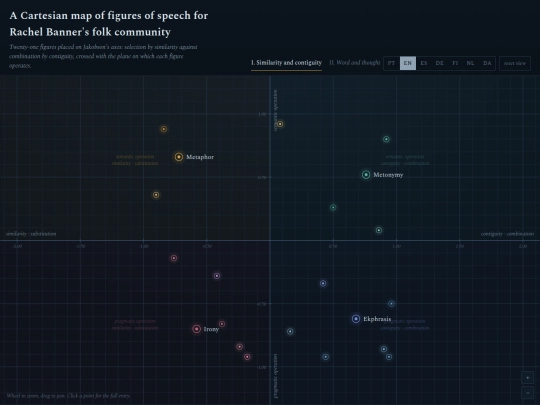Select highest blue point left of Ekphrasis
The height and width of the screenshot is (405, 540).
click(x=323, y=283)
